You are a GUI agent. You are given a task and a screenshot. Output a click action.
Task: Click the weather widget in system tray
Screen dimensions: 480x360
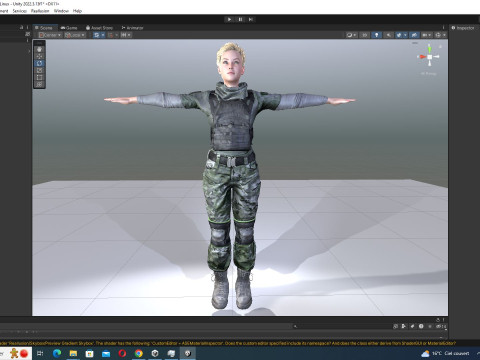point(445,353)
